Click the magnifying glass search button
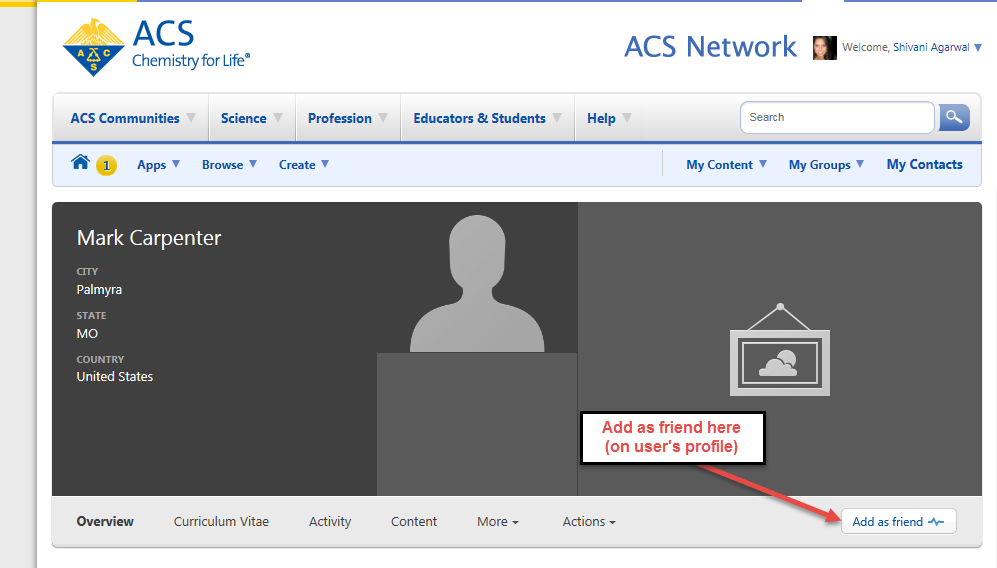 [953, 117]
